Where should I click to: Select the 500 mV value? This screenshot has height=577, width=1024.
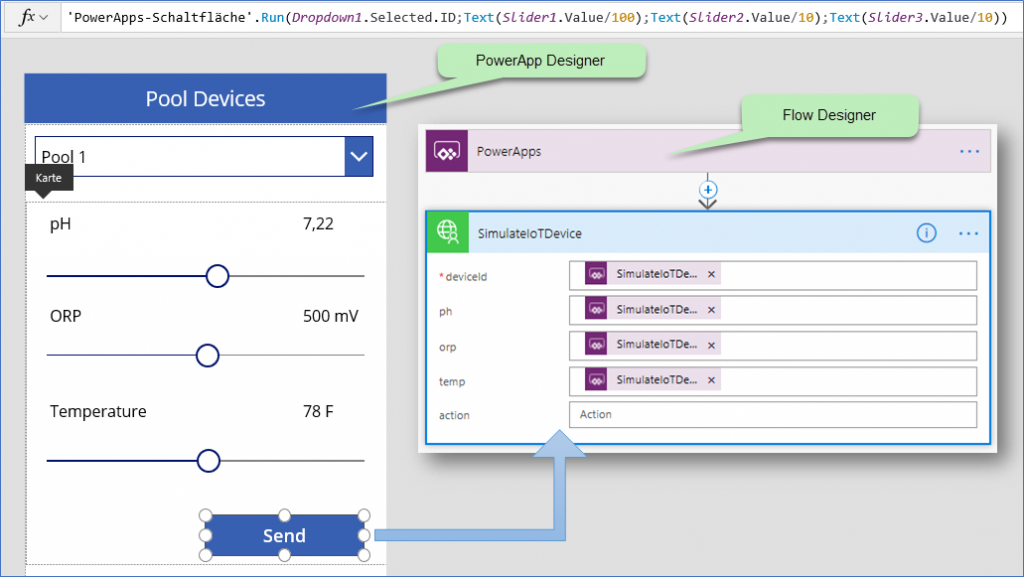coord(330,317)
